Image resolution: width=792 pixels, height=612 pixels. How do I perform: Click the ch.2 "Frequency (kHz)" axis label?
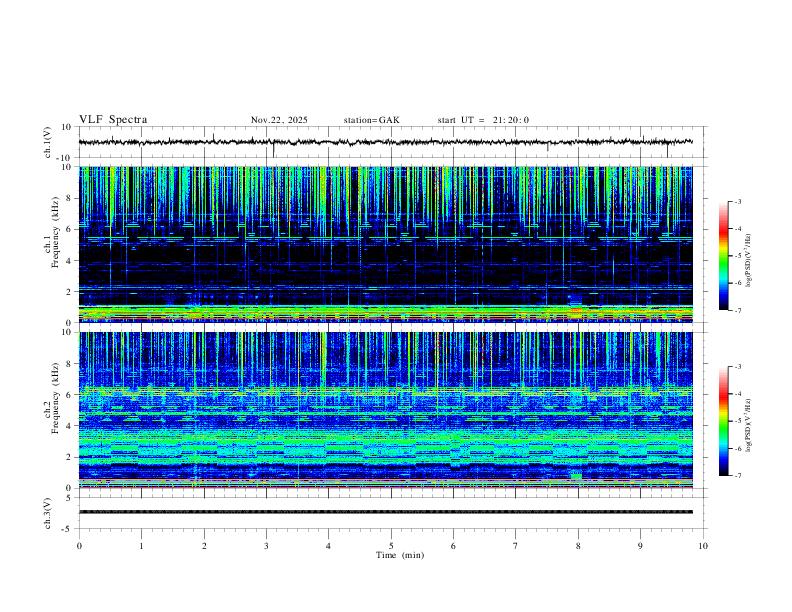click(55, 398)
